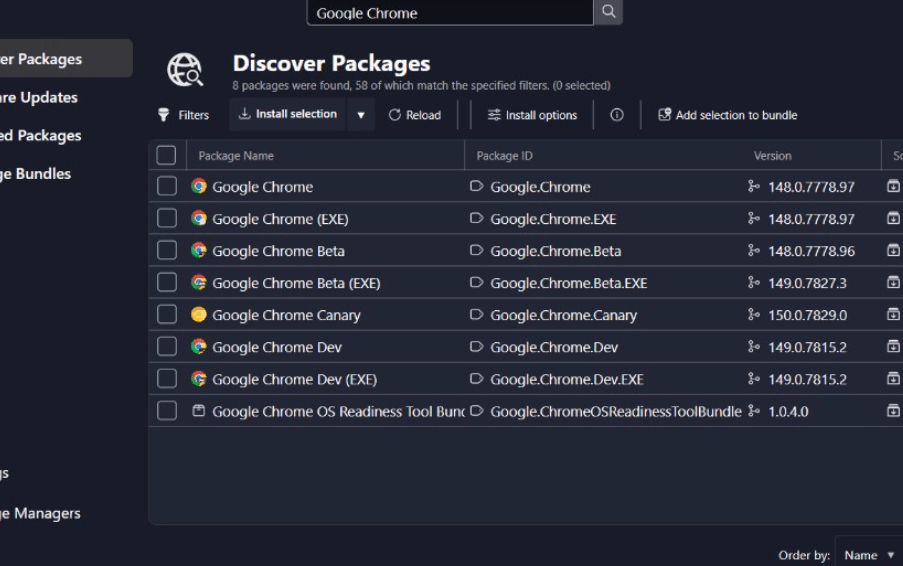Click the Google Chrome (EXE) row's Chrome icon

point(199,218)
